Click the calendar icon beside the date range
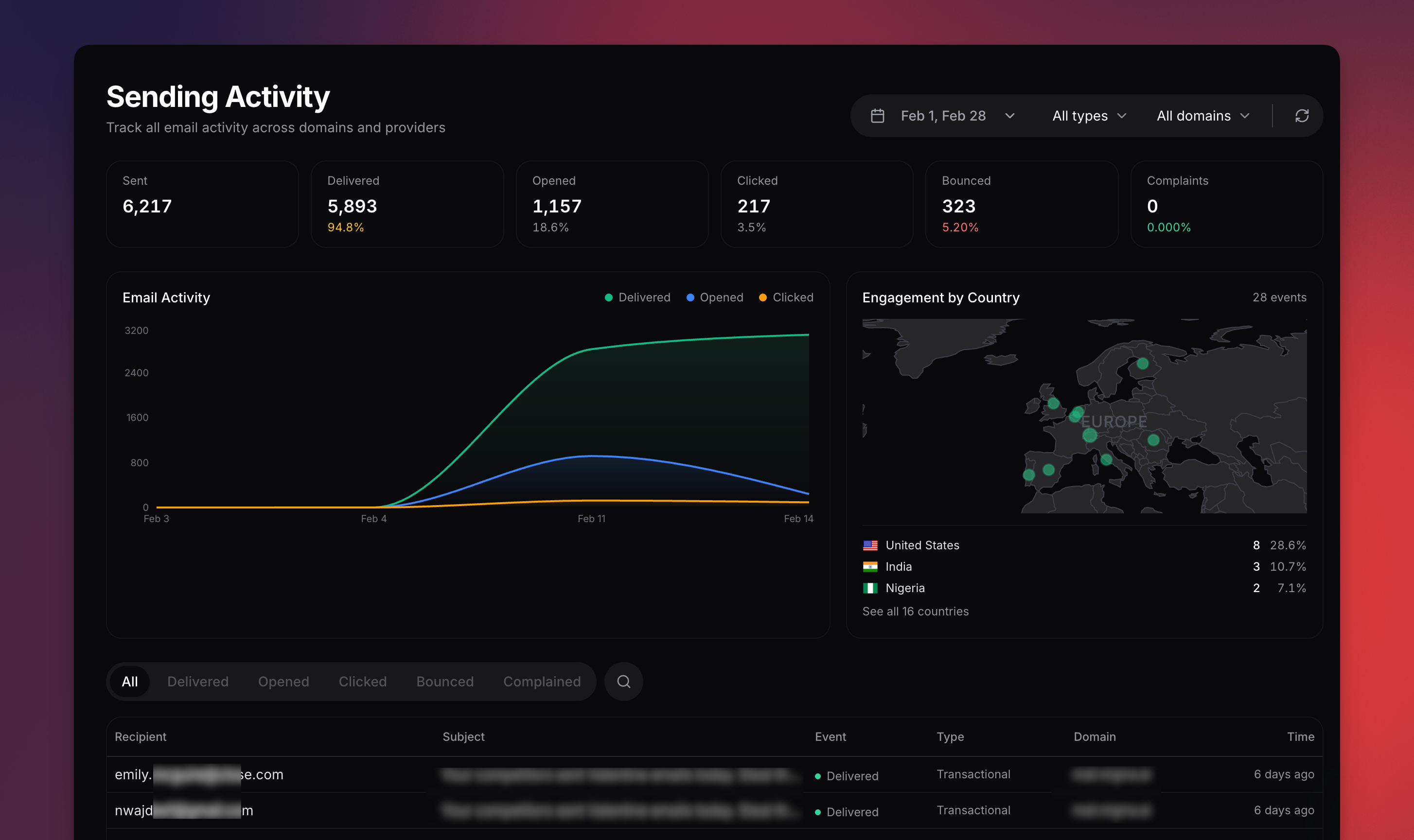This screenshot has height=840, width=1414. pos(877,116)
